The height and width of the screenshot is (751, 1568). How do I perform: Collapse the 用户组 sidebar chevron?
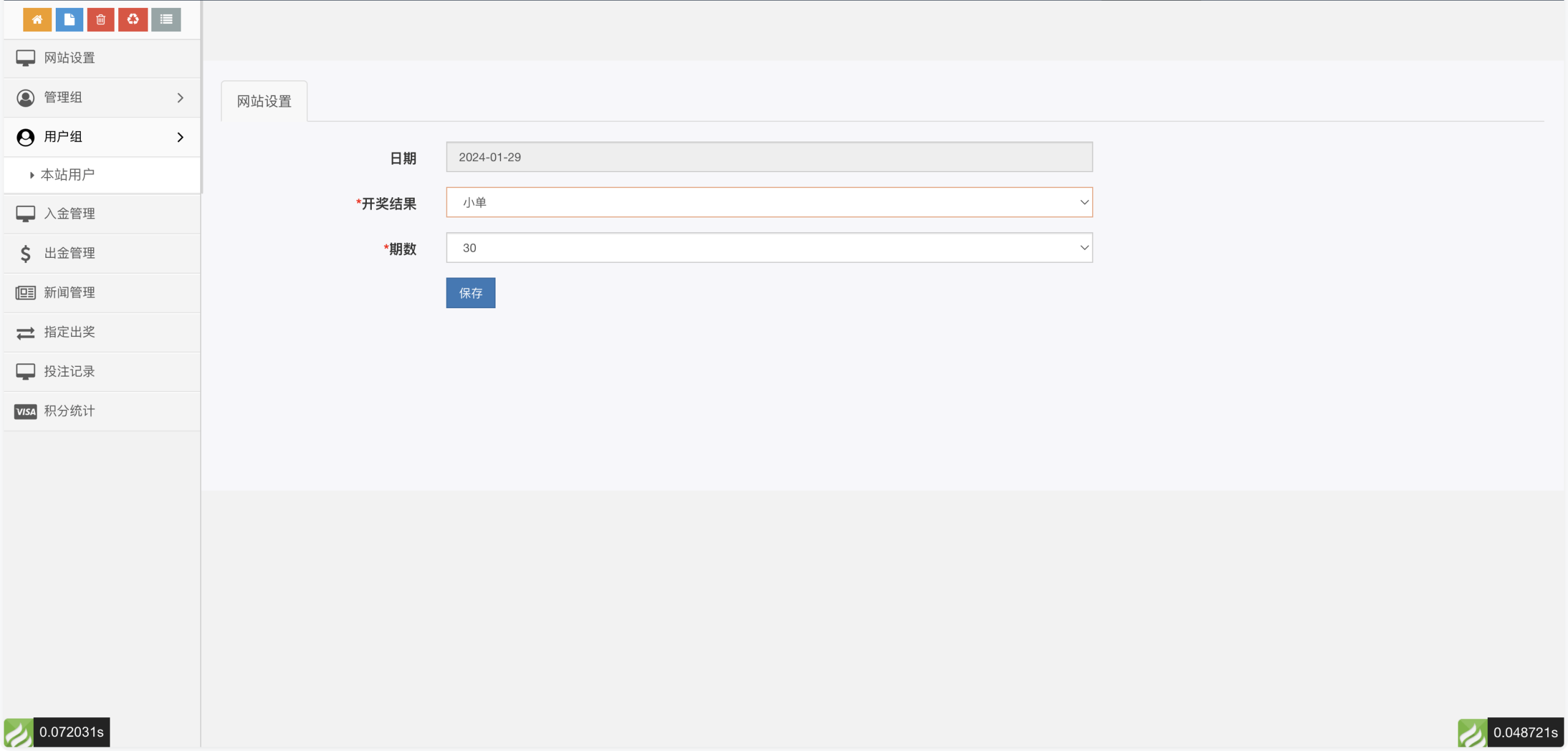pyautogui.click(x=180, y=137)
